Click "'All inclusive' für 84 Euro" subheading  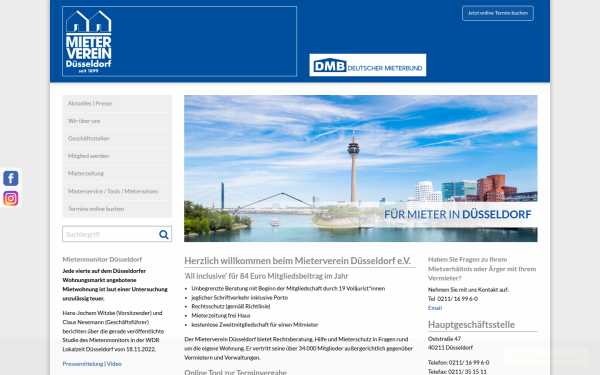point(266,276)
